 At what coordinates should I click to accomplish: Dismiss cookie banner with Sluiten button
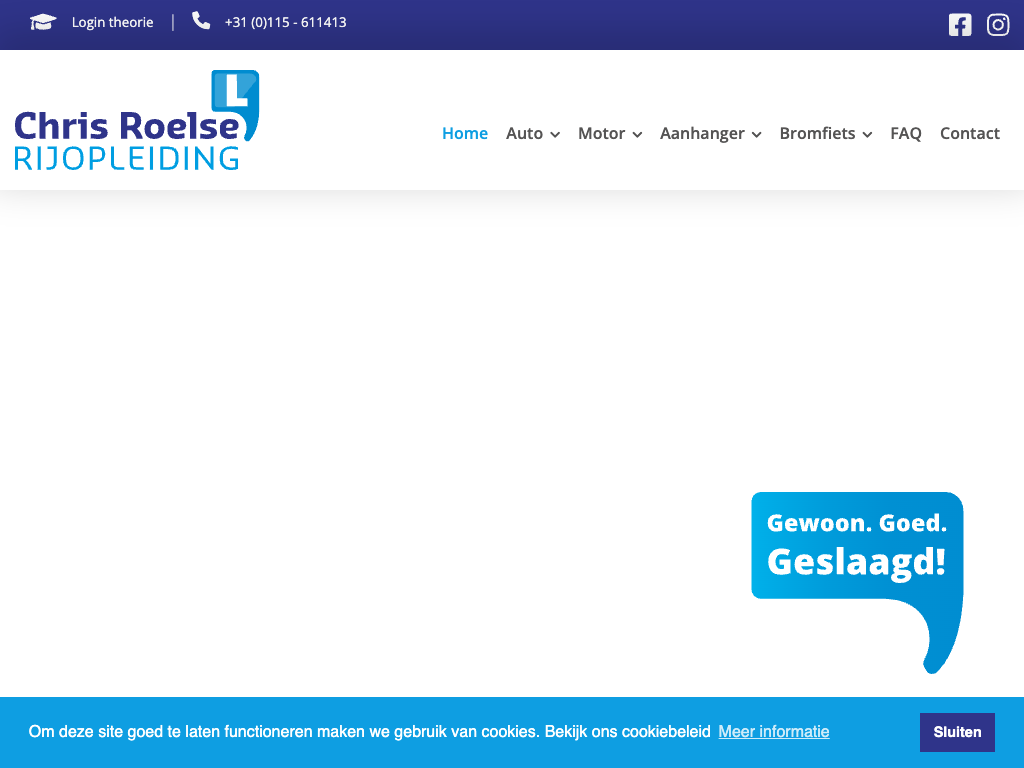957,732
